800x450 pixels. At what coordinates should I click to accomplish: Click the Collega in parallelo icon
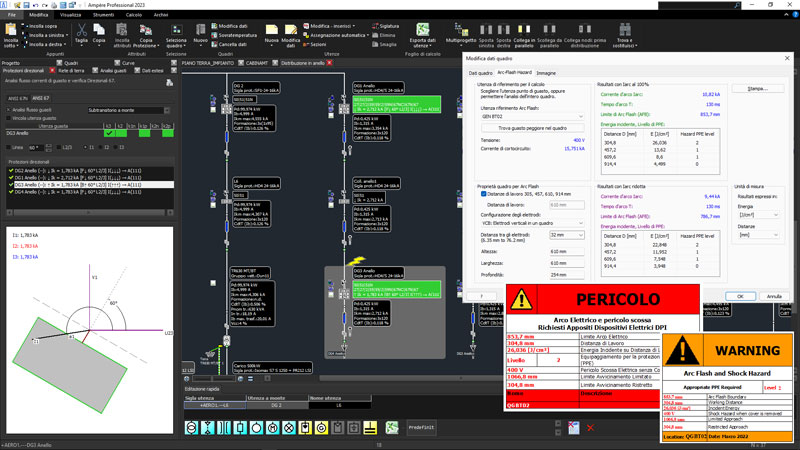point(524,30)
